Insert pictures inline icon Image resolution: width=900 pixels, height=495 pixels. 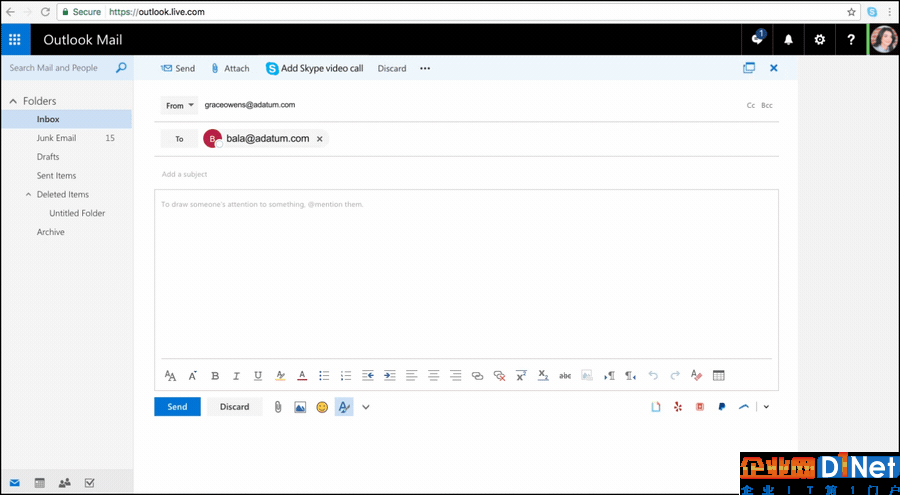tap(300, 407)
